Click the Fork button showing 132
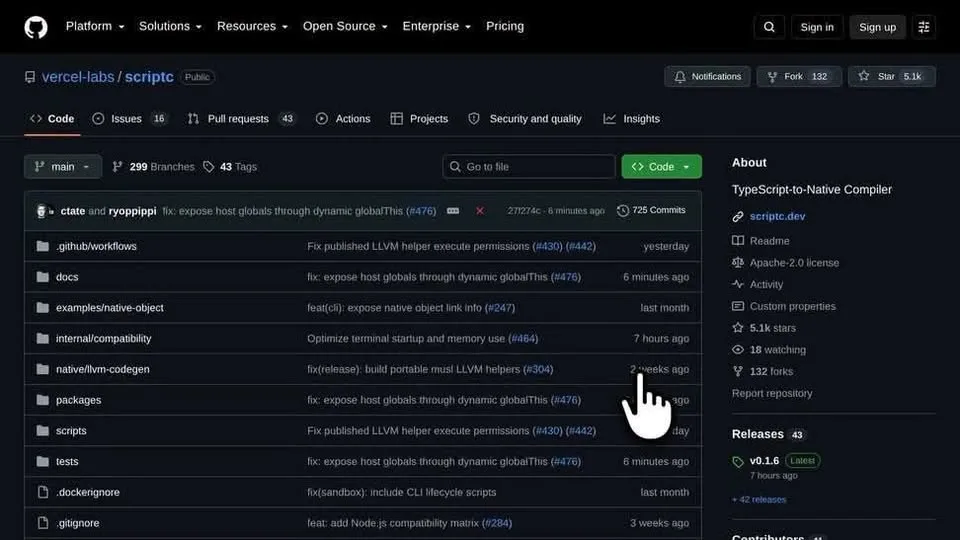The image size is (960, 540). pos(799,77)
